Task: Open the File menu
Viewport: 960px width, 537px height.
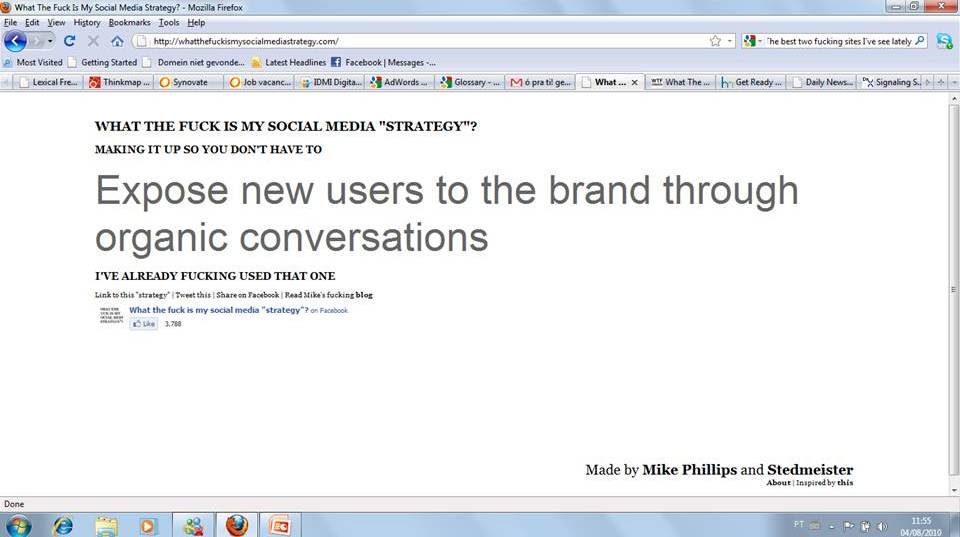Action: tap(10, 22)
